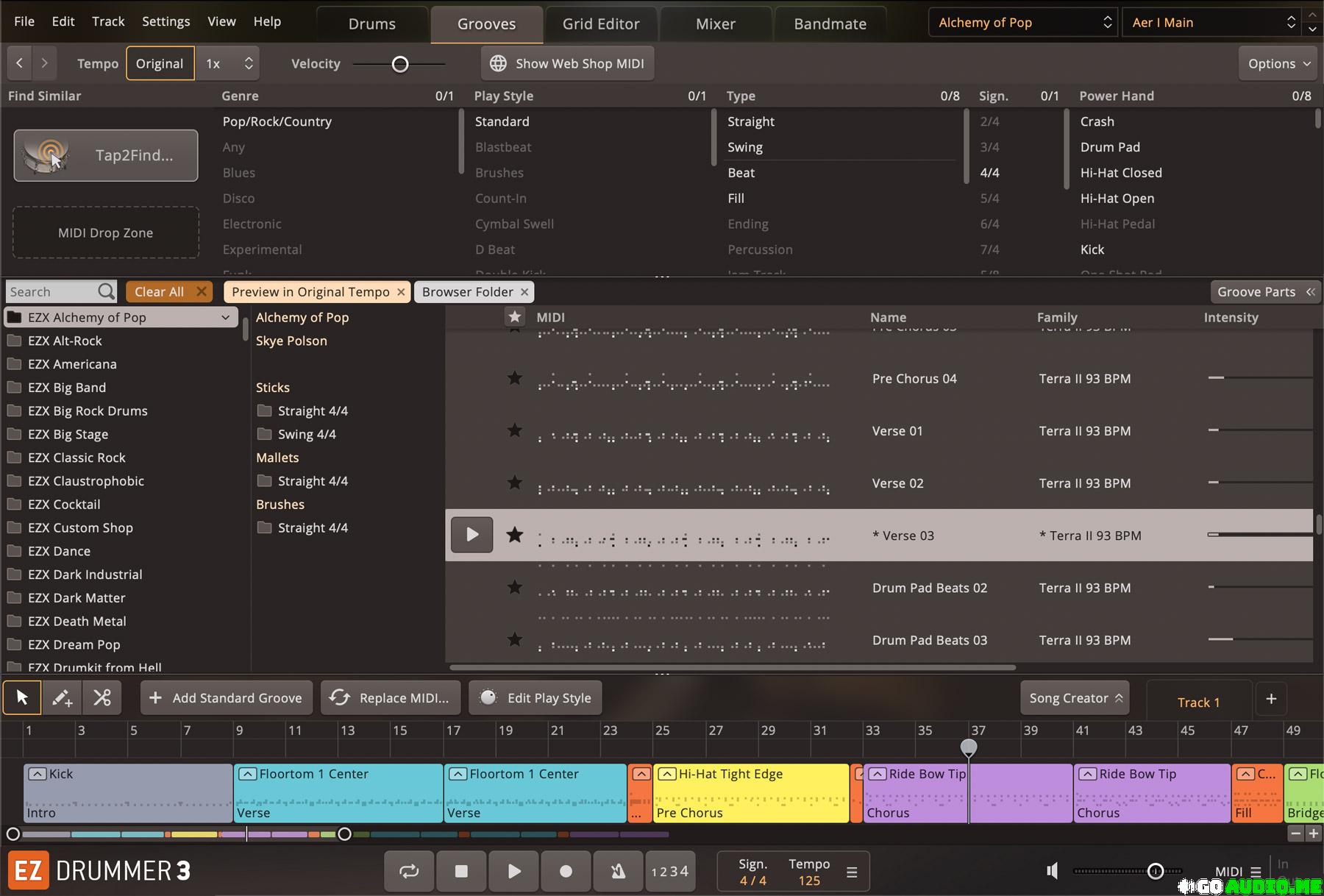
Task: Zoom in timeline with plus button
Action: click(1314, 833)
